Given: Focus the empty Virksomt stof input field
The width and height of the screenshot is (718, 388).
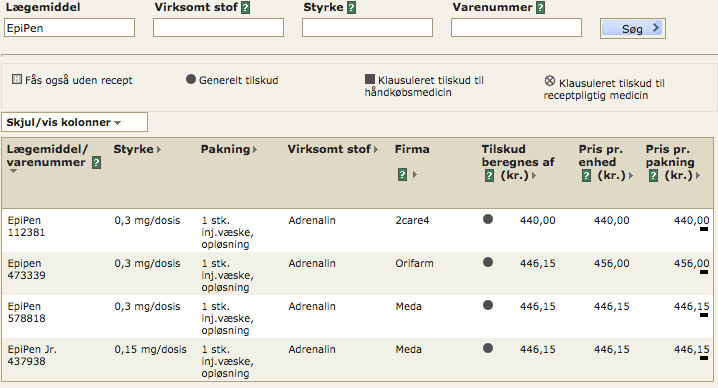Looking at the screenshot, I should tap(218, 27).
